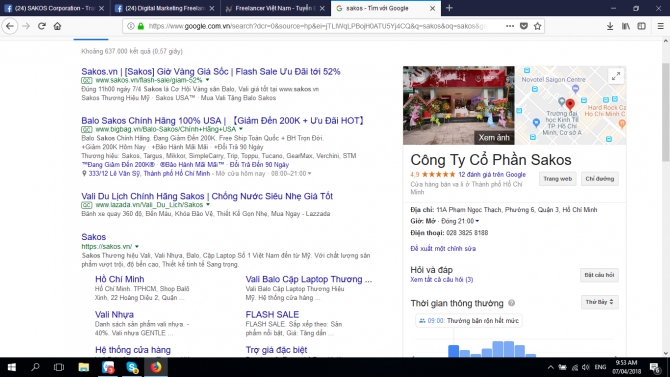670x377 pixels.
Task: Click Đề xuất một chỉnh sửa link
Action: pos(443,248)
